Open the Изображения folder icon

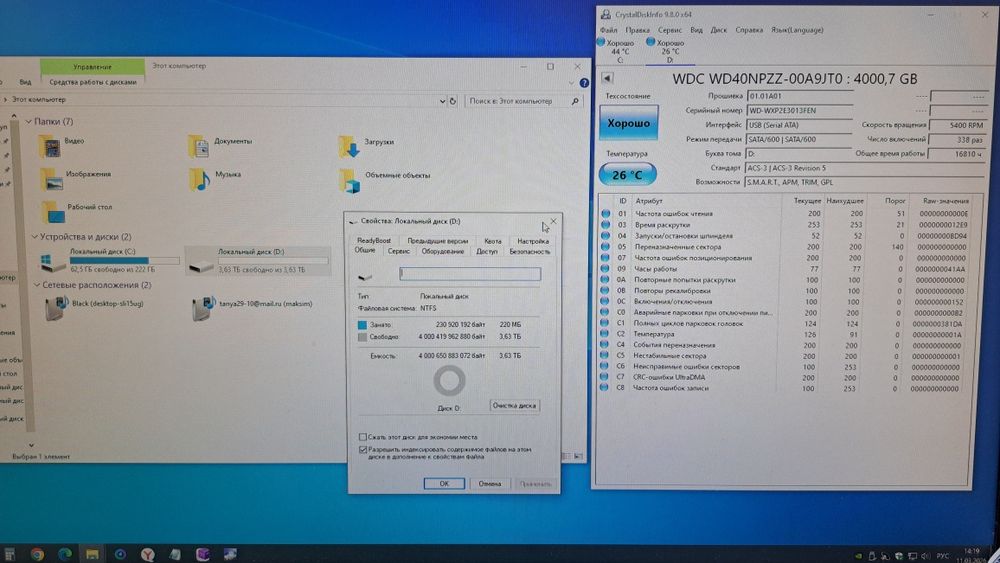(52, 179)
